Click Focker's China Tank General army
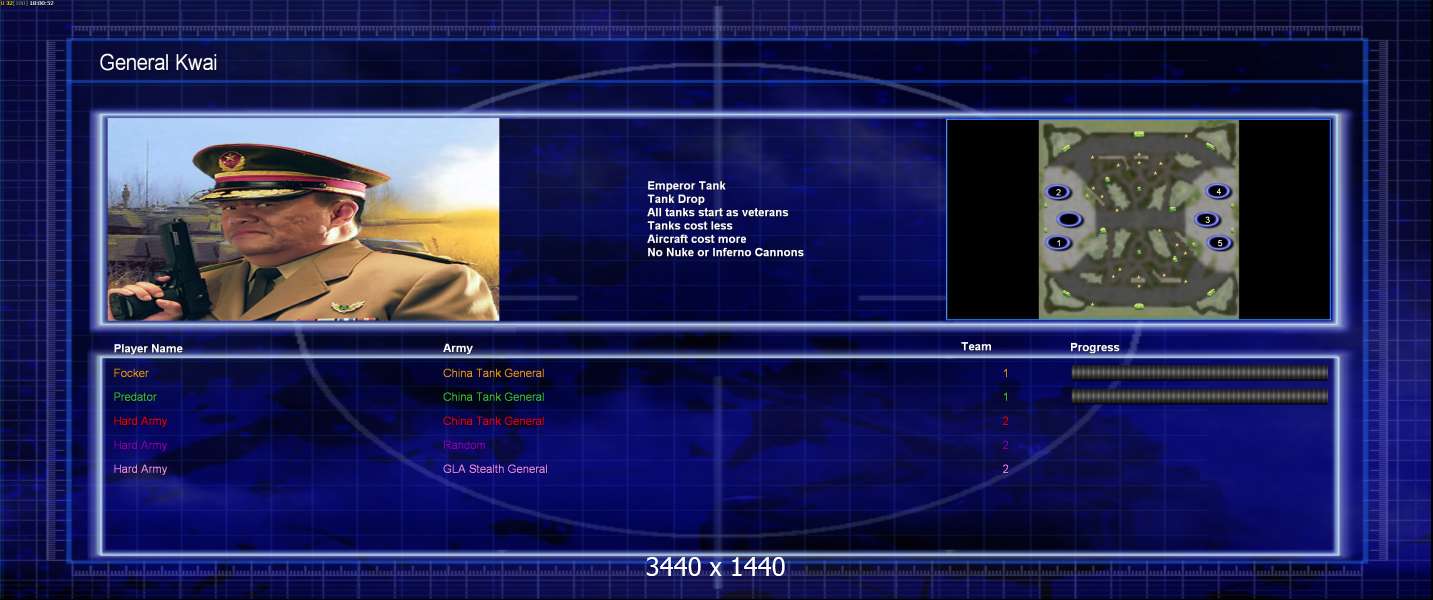Viewport: 1433px width, 600px height. [494, 373]
